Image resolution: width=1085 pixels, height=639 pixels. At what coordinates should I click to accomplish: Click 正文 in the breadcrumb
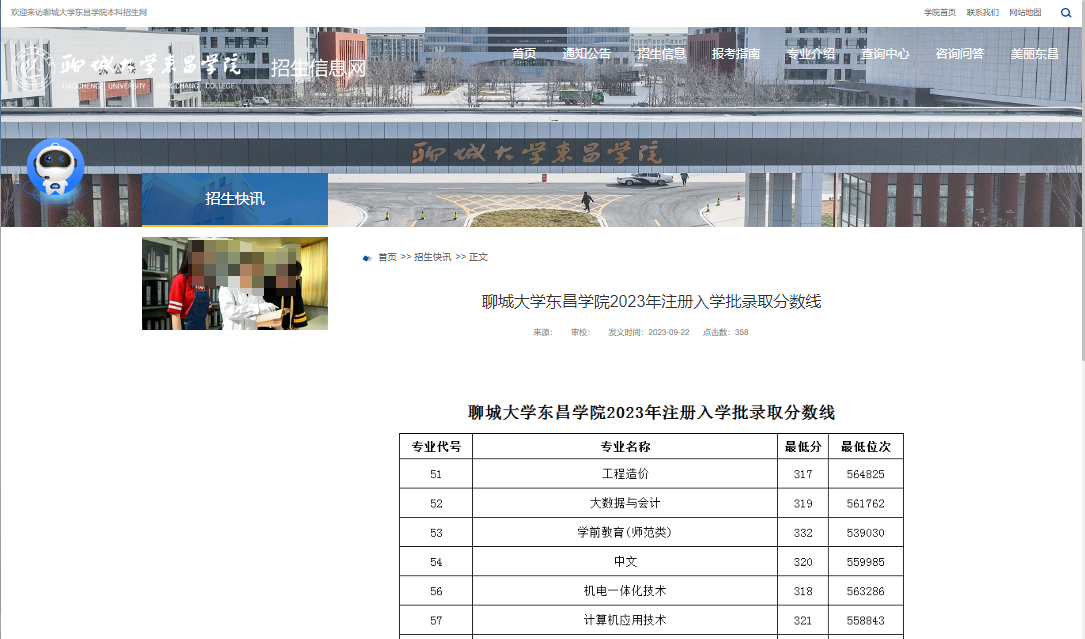click(478, 257)
